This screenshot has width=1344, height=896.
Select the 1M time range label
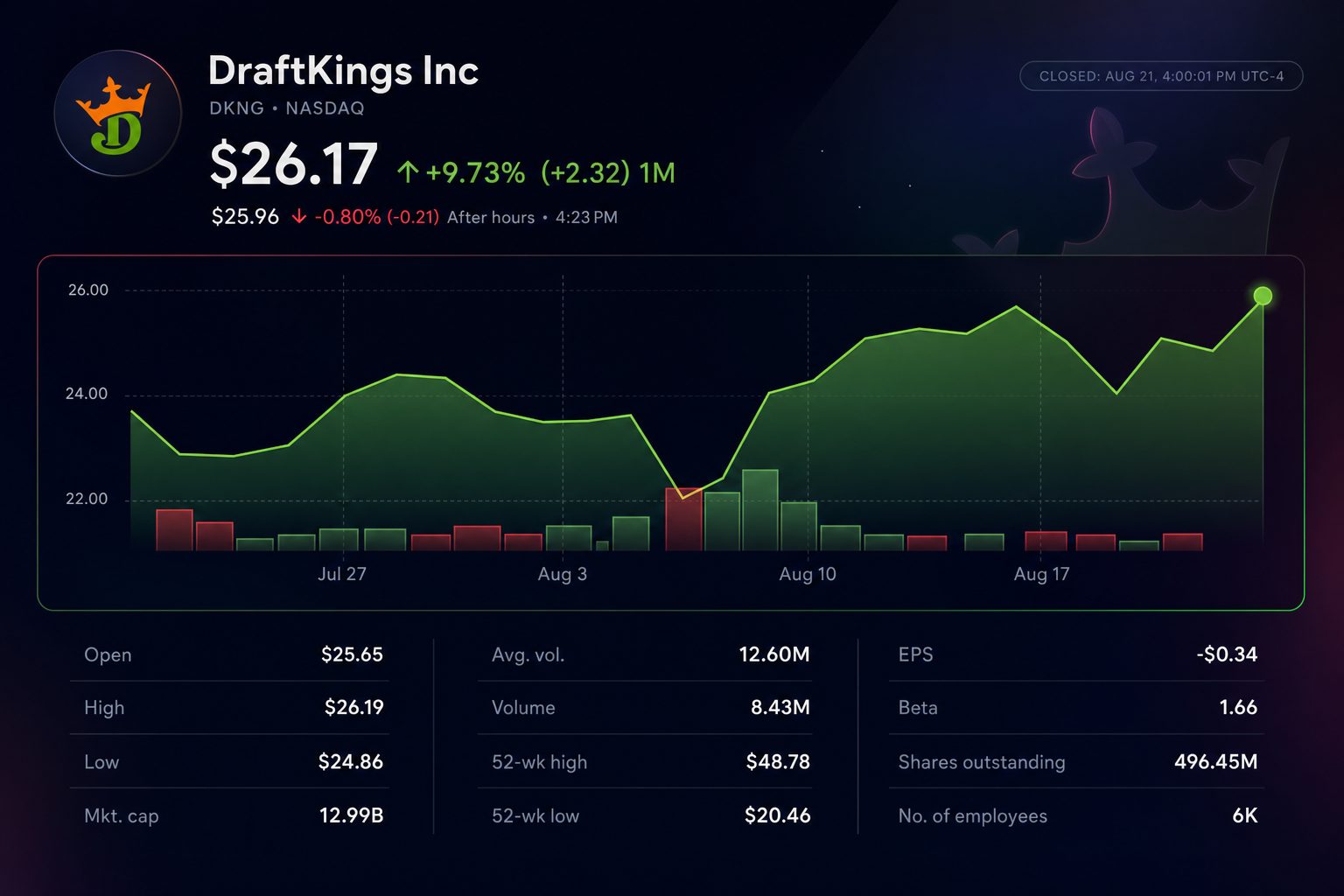pyautogui.click(x=657, y=172)
